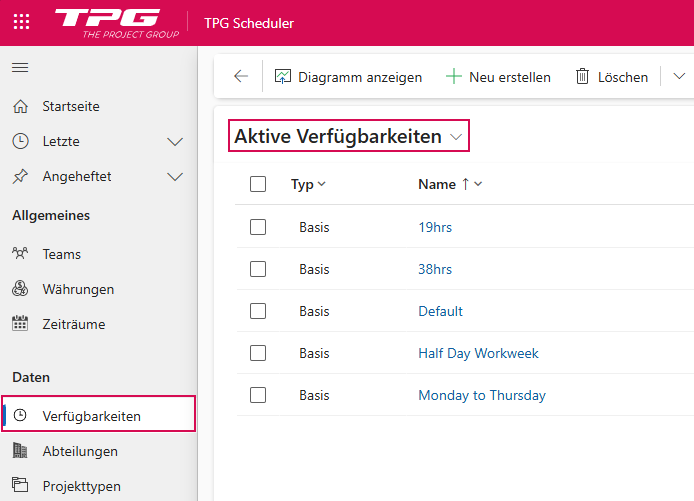Expand the Letzte section chevron

point(175,142)
